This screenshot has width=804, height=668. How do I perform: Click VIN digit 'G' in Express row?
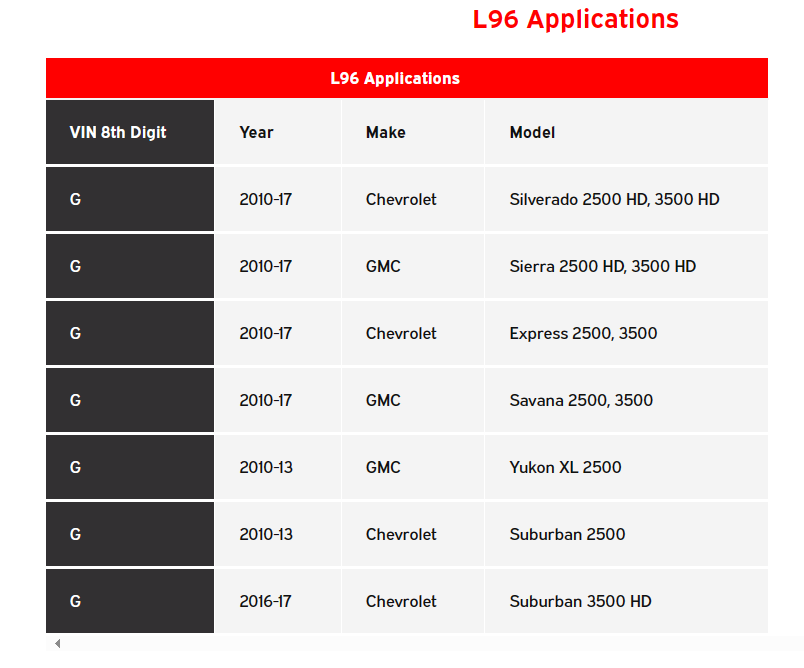coord(130,333)
